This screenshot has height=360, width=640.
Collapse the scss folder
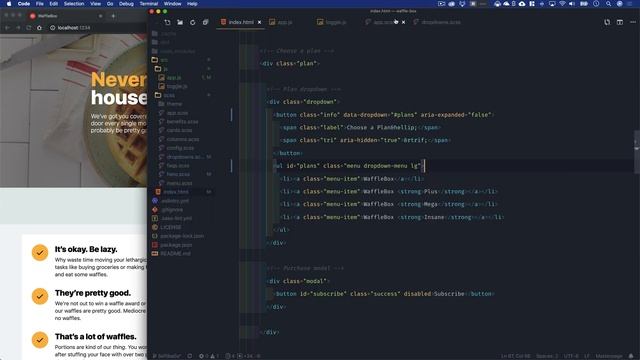click(x=164, y=95)
